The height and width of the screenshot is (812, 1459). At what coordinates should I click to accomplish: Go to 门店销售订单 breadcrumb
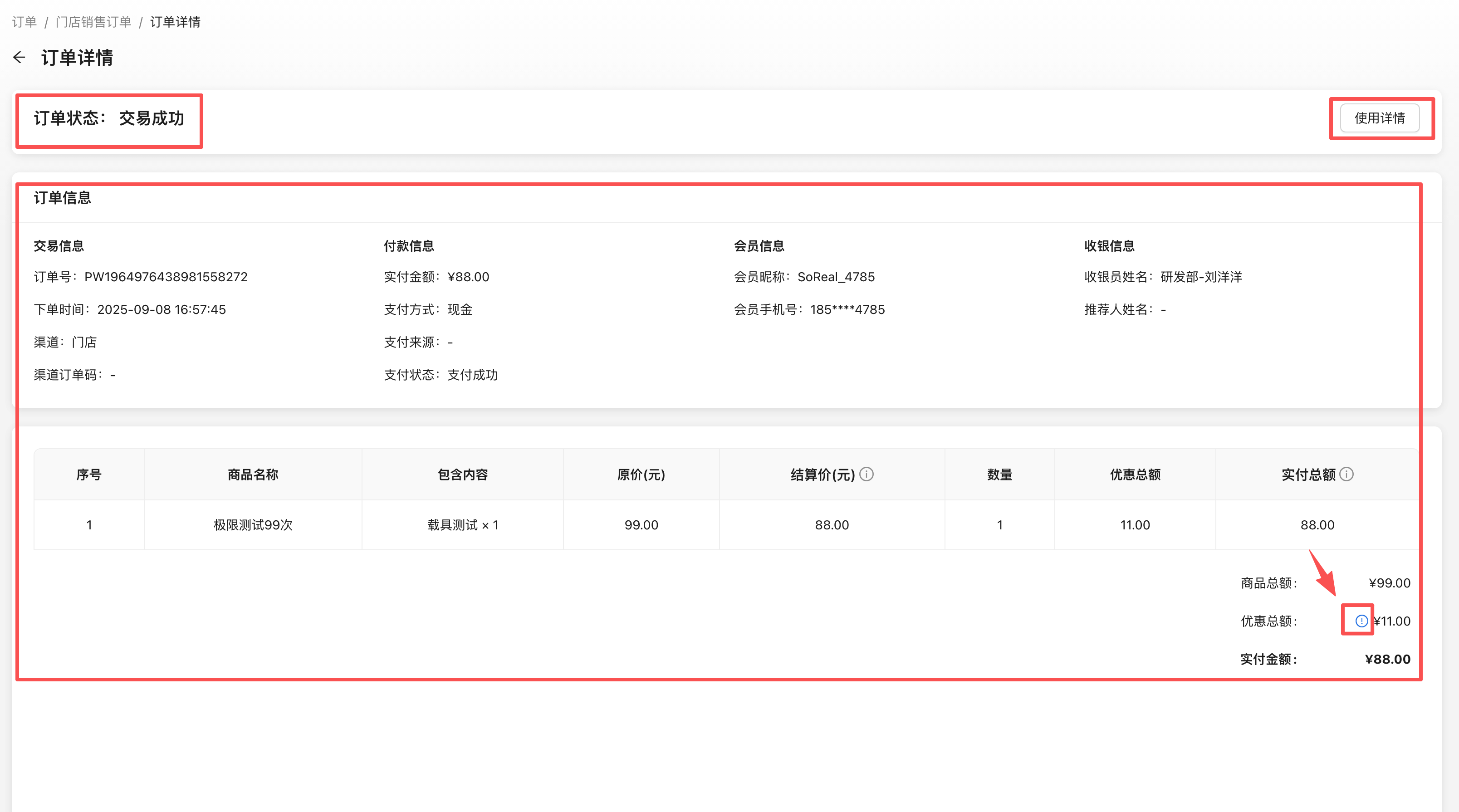[93, 21]
